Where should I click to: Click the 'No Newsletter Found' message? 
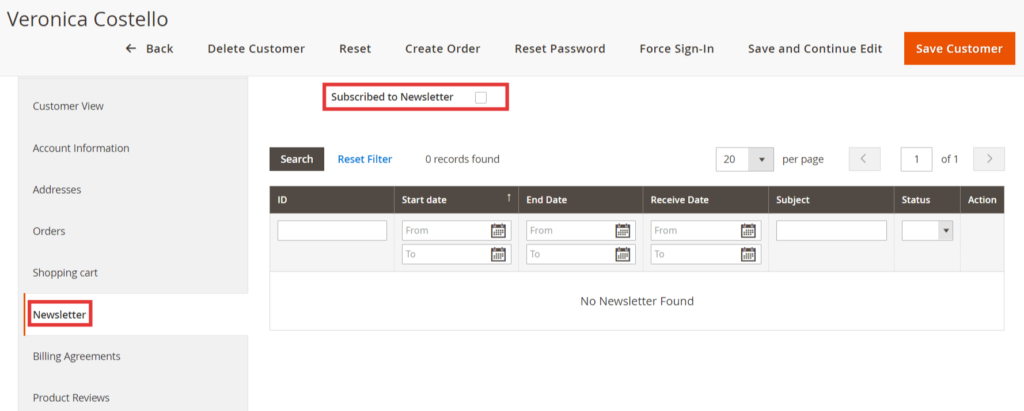(x=637, y=301)
